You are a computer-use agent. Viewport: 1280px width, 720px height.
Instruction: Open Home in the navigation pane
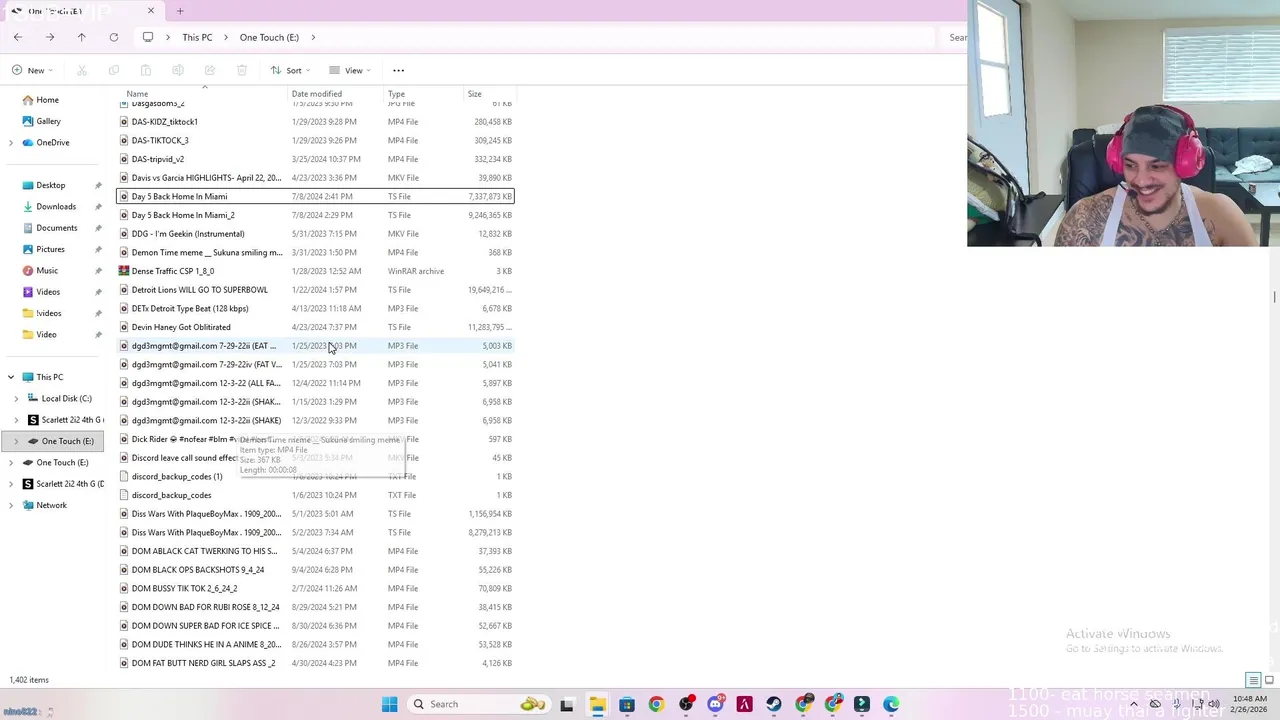(47, 100)
